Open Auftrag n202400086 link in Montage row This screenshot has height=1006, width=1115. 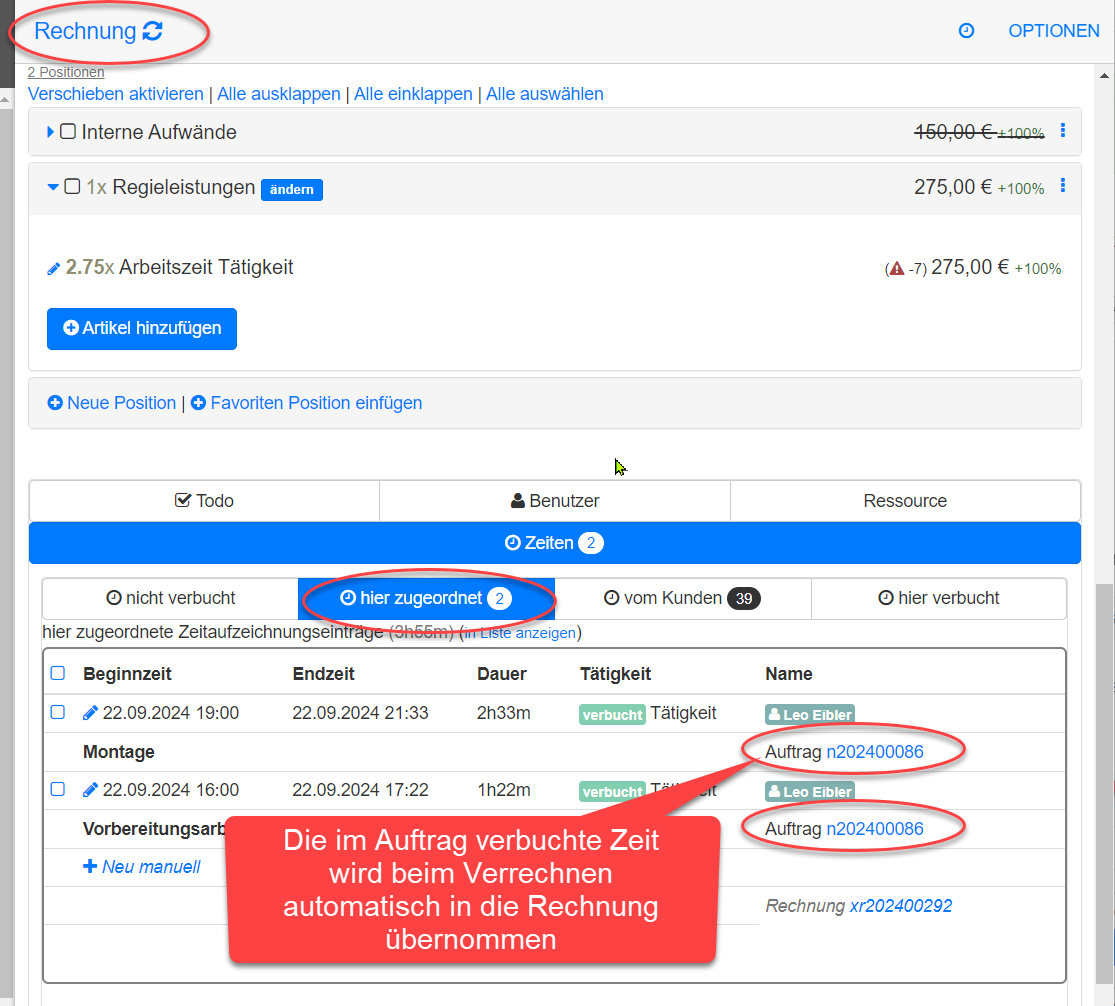click(x=875, y=751)
